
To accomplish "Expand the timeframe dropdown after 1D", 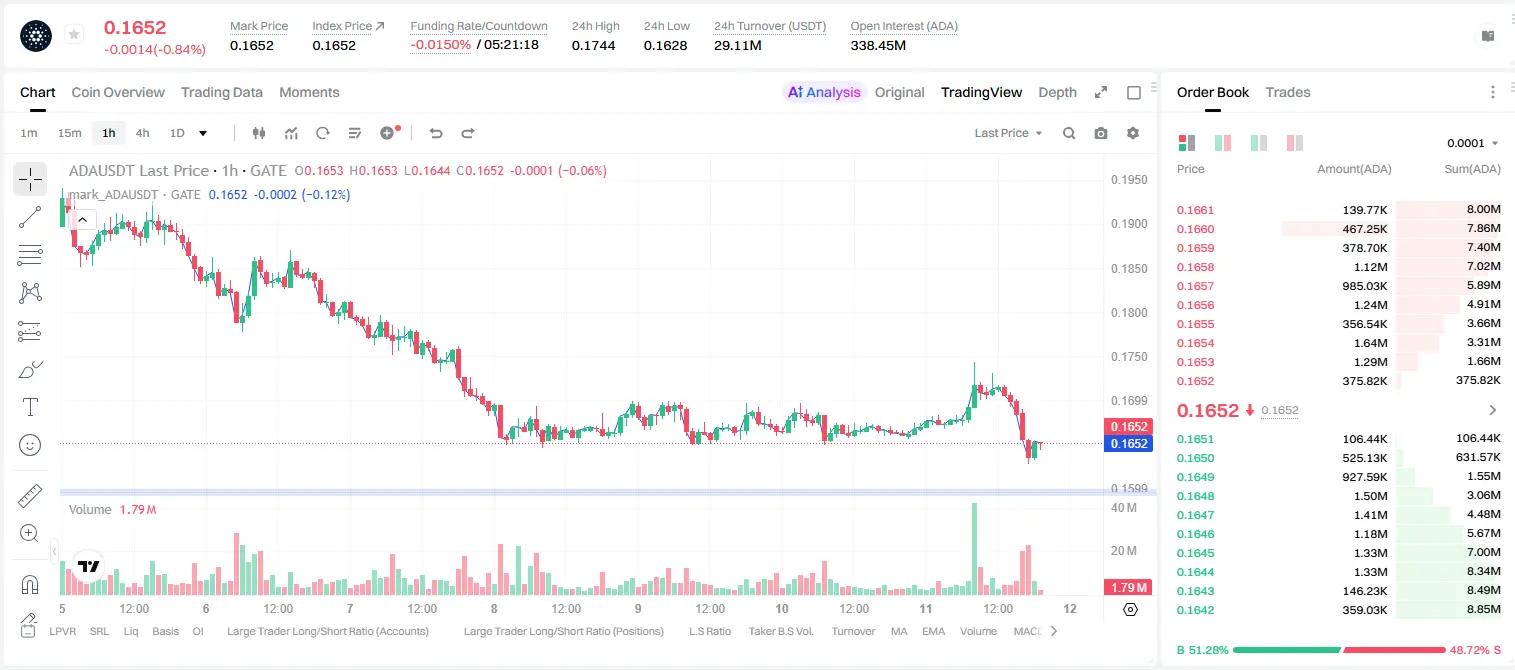I will pos(203,133).
